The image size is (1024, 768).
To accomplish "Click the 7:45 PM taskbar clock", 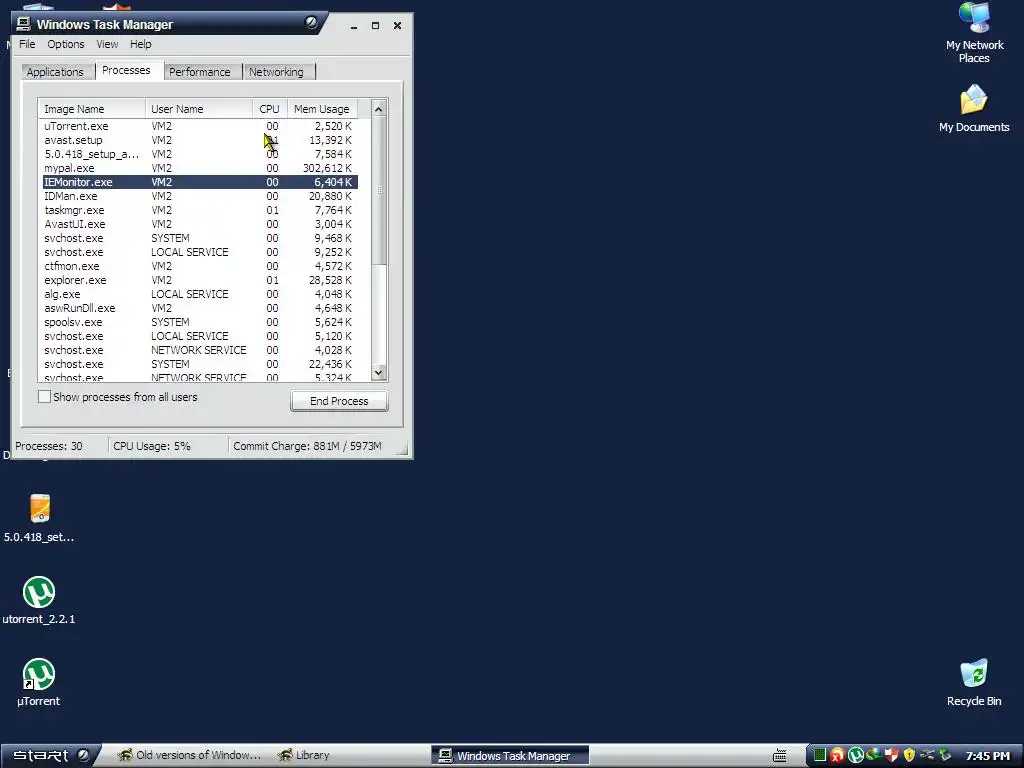I will tap(987, 756).
